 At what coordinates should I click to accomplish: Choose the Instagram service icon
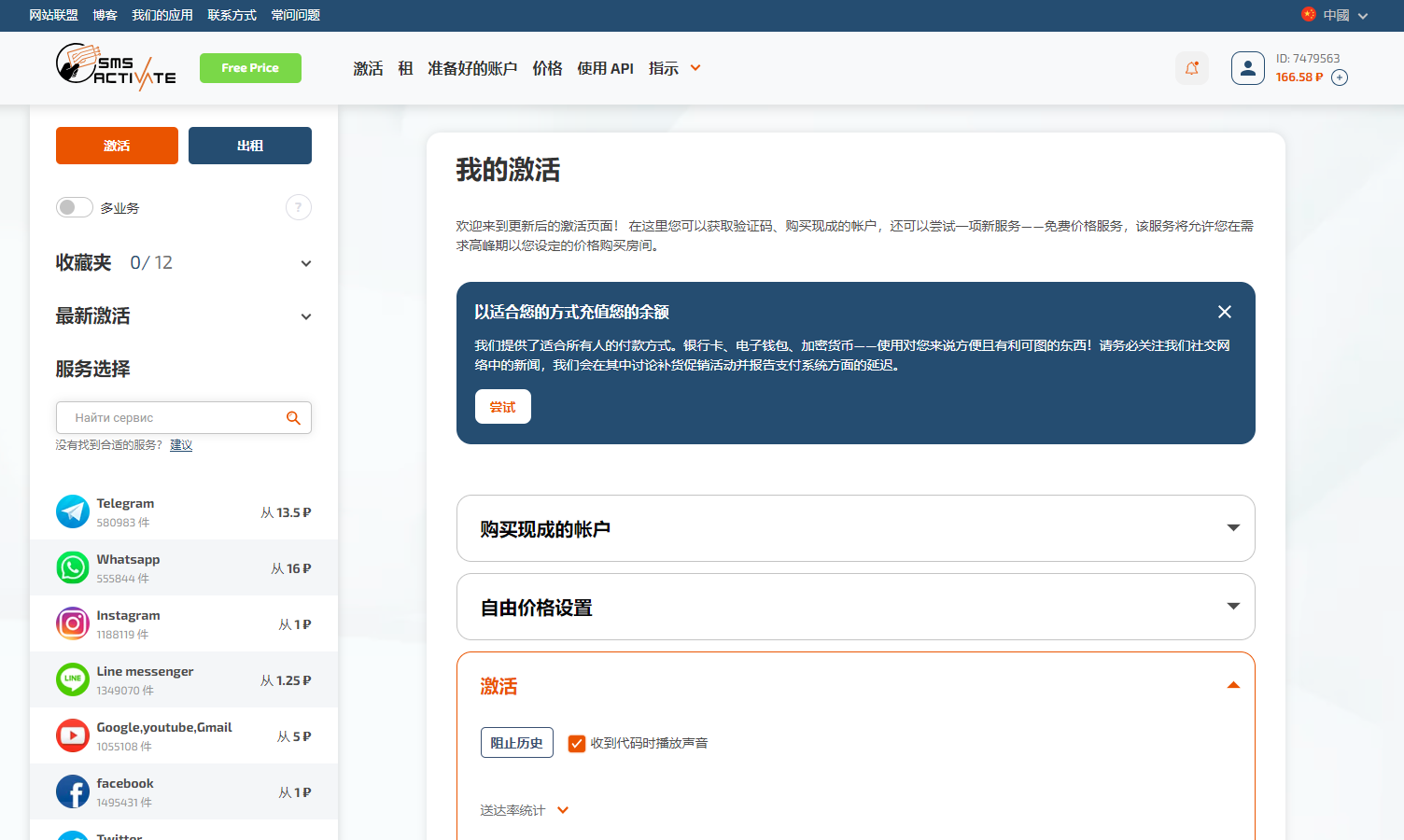(x=73, y=623)
